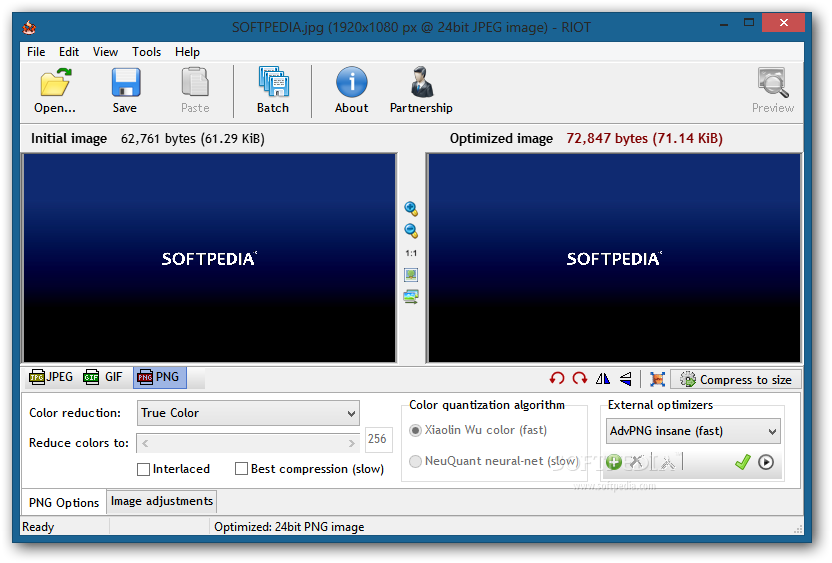Open the Tools menu
This screenshot has width=832, height=563.
(x=146, y=52)
